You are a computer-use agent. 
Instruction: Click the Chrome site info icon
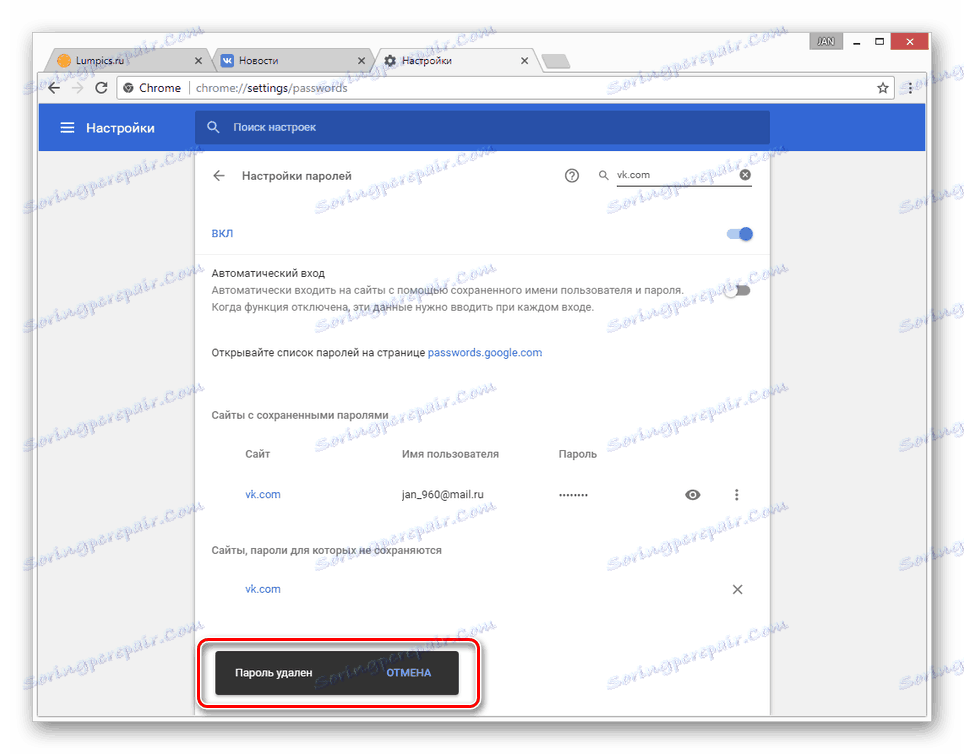pos(128,88)
